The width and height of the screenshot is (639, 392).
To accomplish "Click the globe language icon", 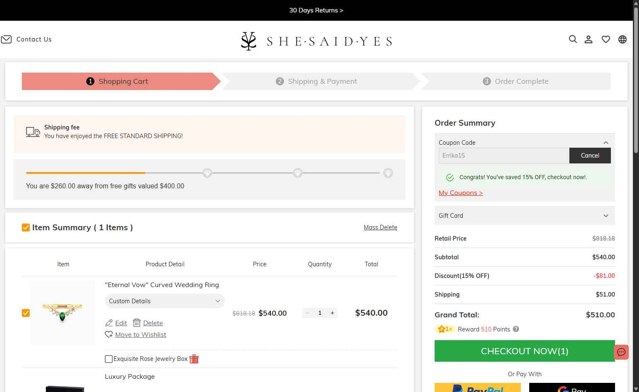I will tap(622, 40).
